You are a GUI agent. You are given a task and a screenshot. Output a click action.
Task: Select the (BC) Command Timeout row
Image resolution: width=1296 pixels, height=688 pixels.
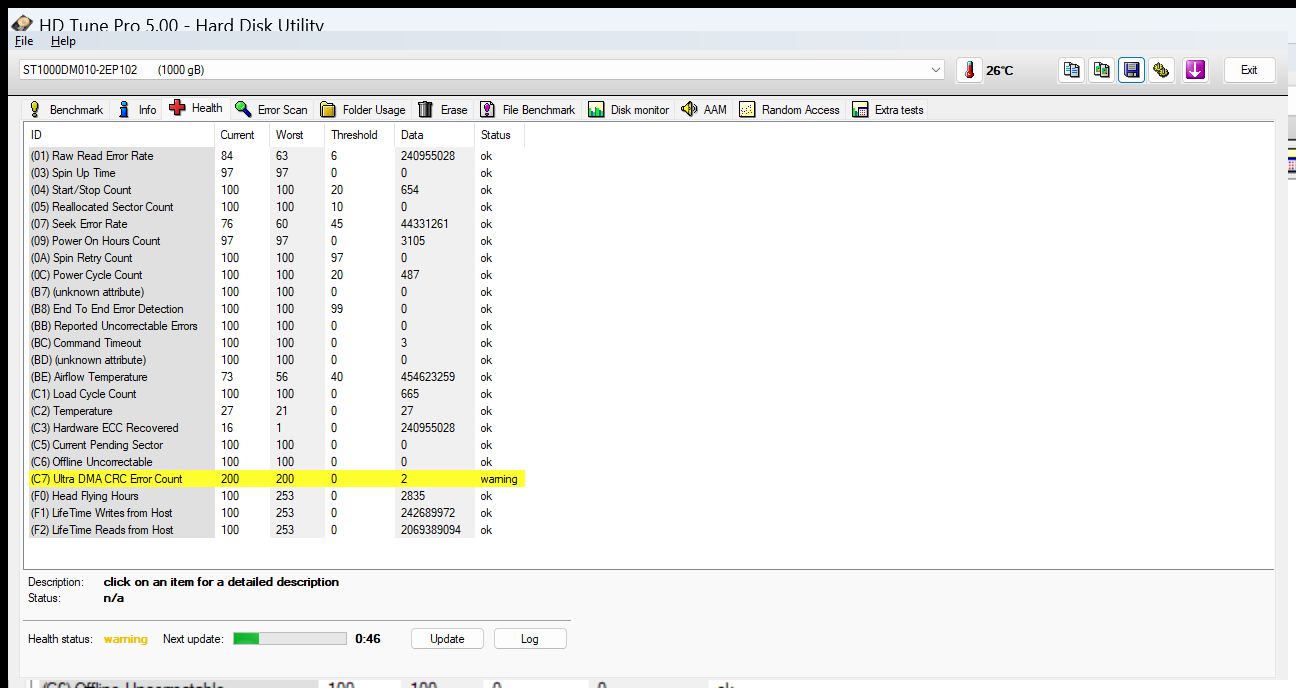(x=275, y=343)
